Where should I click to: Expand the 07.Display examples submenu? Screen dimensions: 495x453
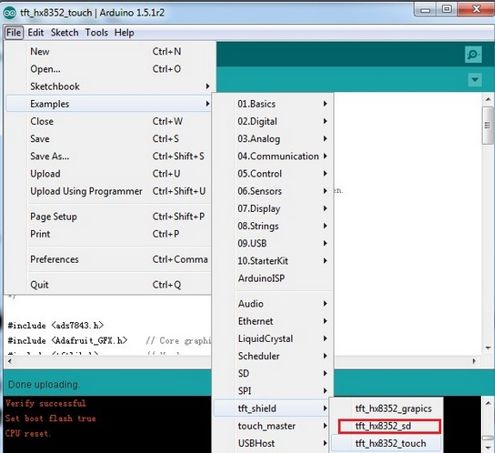(x=273, y=209)
